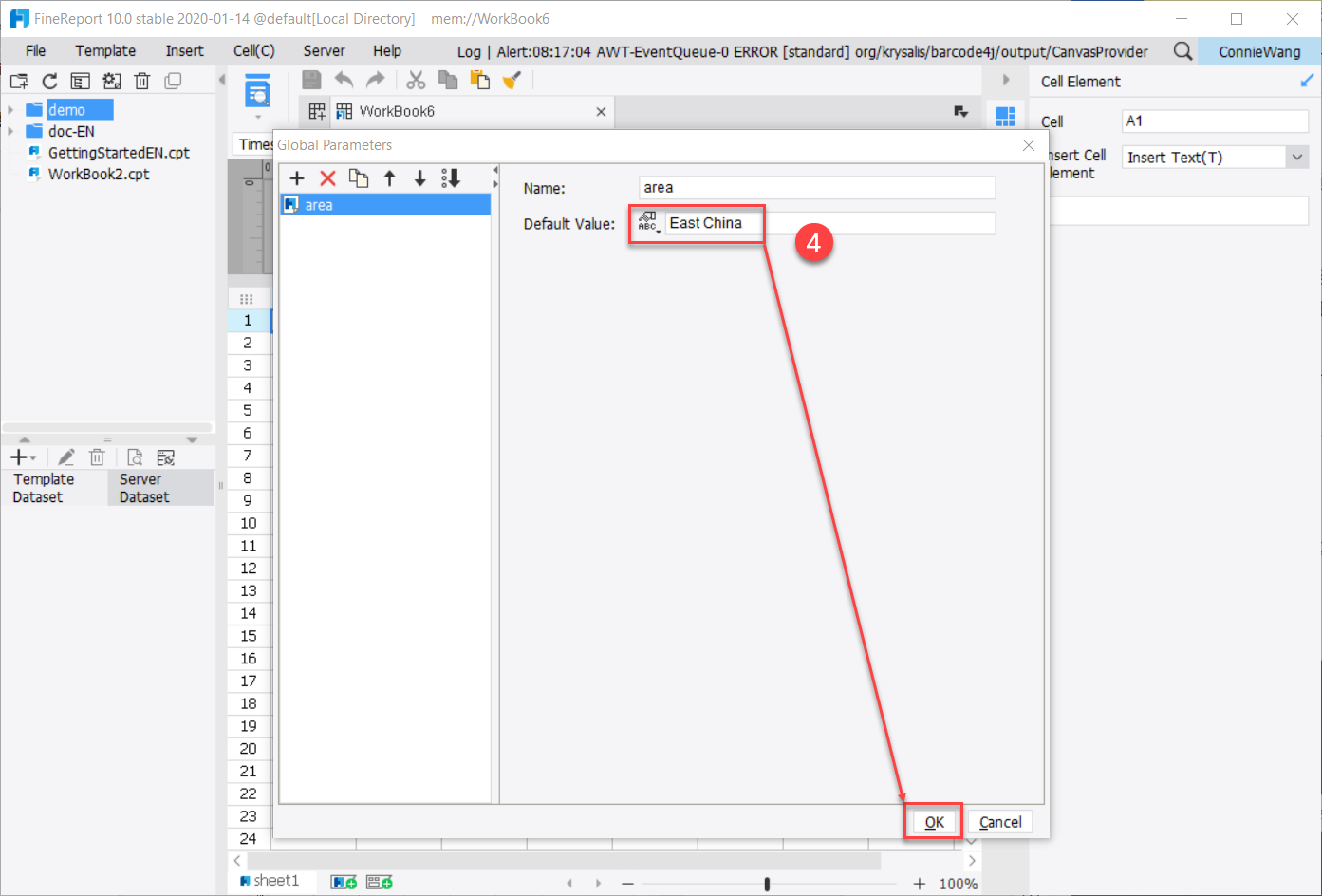Preview the dataset using the preview icon
The width and height of the screenshot is (1322, 896).
133,457
